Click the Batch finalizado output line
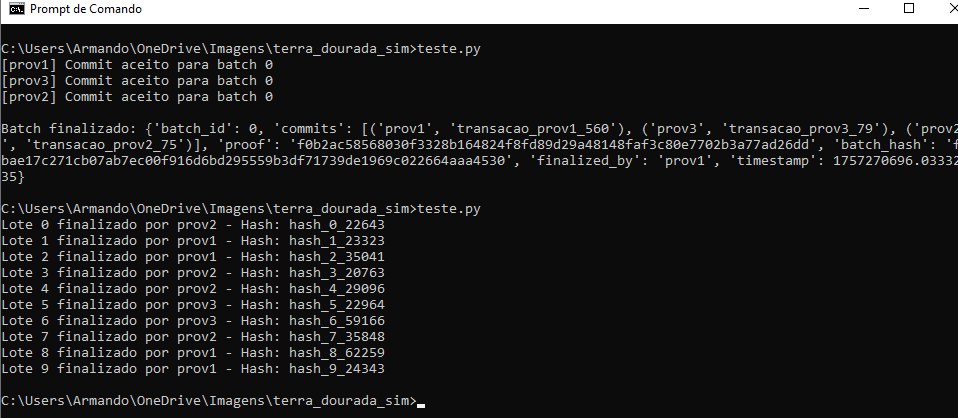Image resolution: width=958 pixels, height=418 pixels. click(x=479, y=129)
